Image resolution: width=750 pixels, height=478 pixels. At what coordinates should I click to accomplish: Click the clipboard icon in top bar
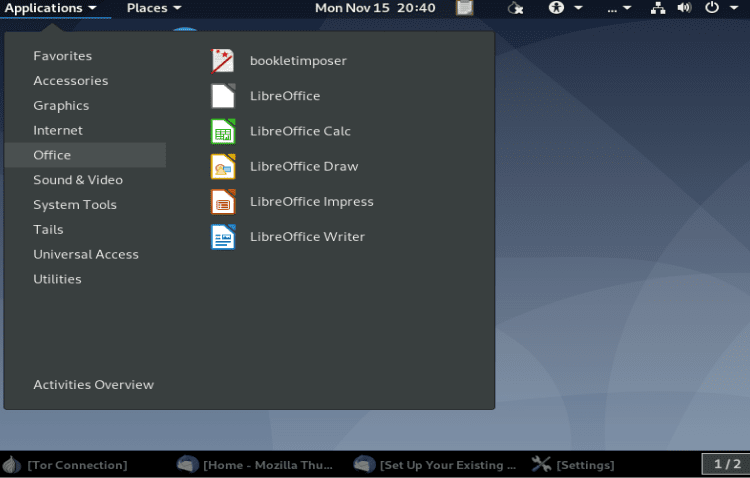click(465, 8)
